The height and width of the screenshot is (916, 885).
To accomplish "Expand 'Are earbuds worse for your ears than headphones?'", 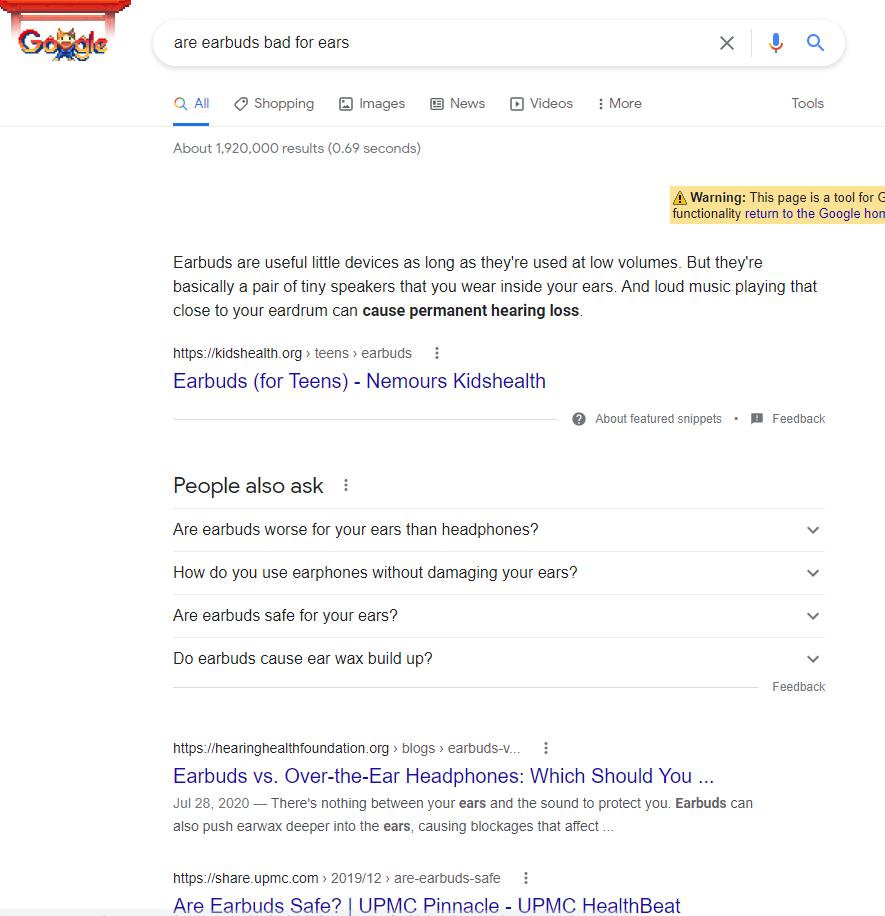I will pyautogui.click(x=499, y=530).
